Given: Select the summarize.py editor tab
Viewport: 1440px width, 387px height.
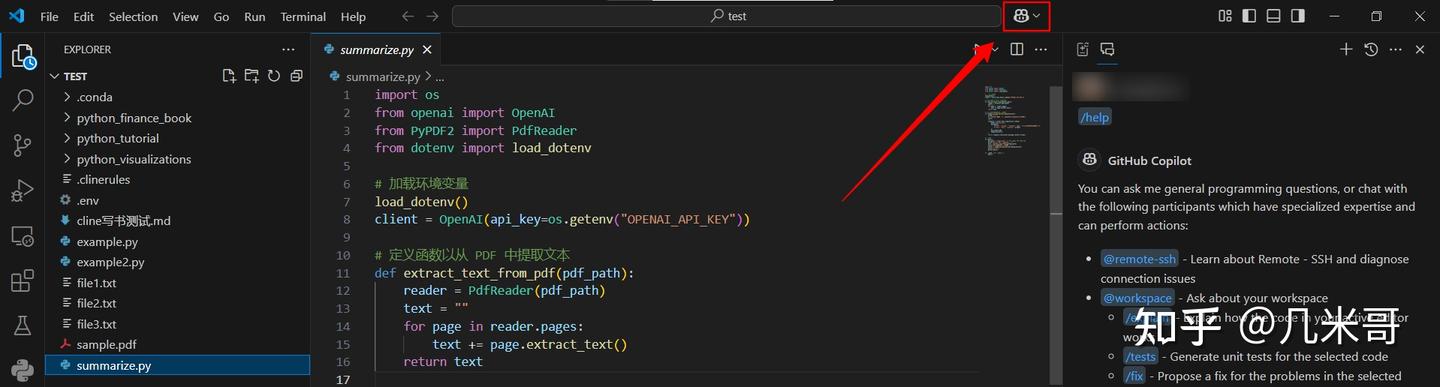Looking at the screenshot, I should (376, 49).
